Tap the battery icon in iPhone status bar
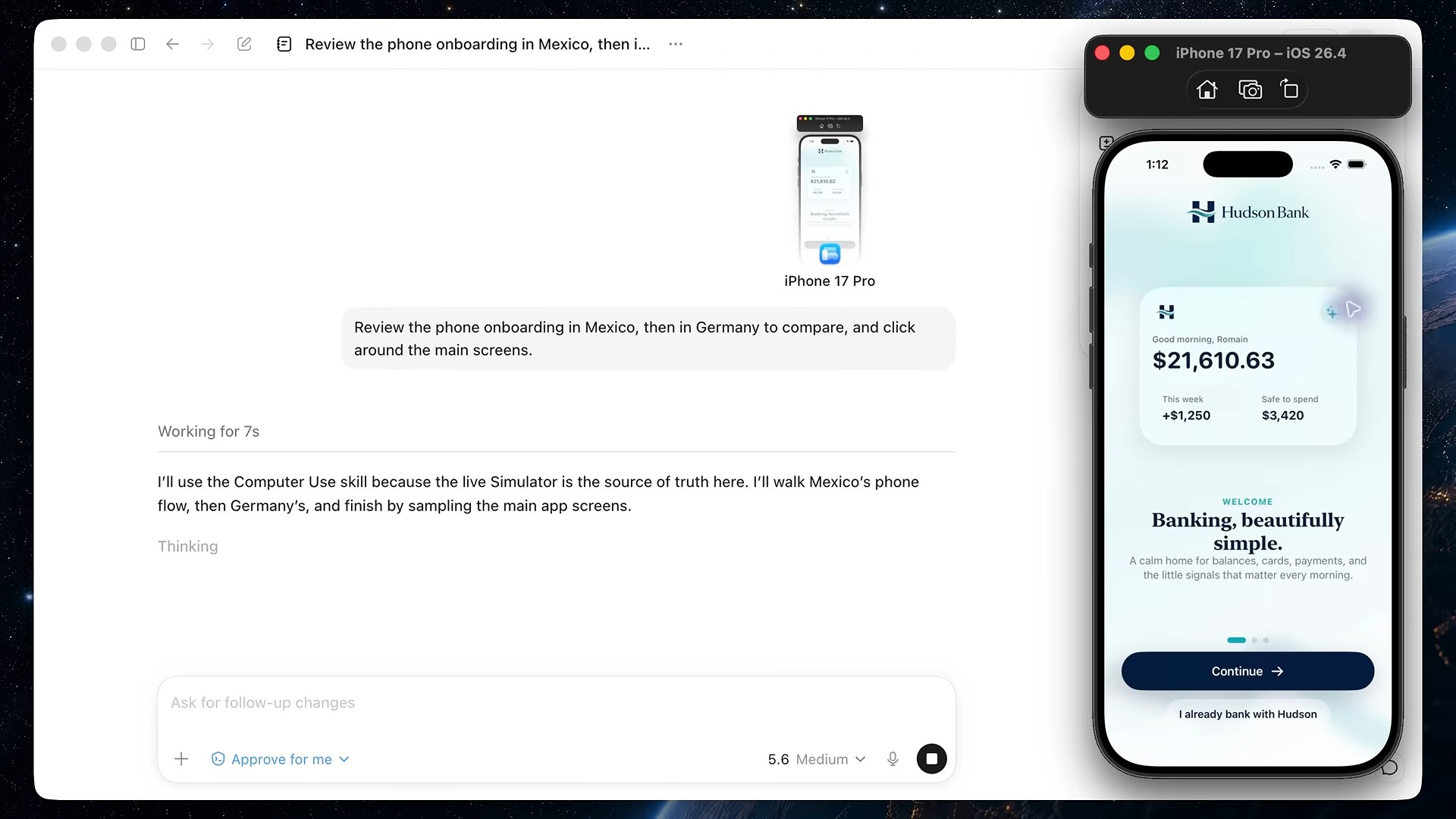Screen dimensions: 1456x819 pyautogui.click(x=1357, y=165)
